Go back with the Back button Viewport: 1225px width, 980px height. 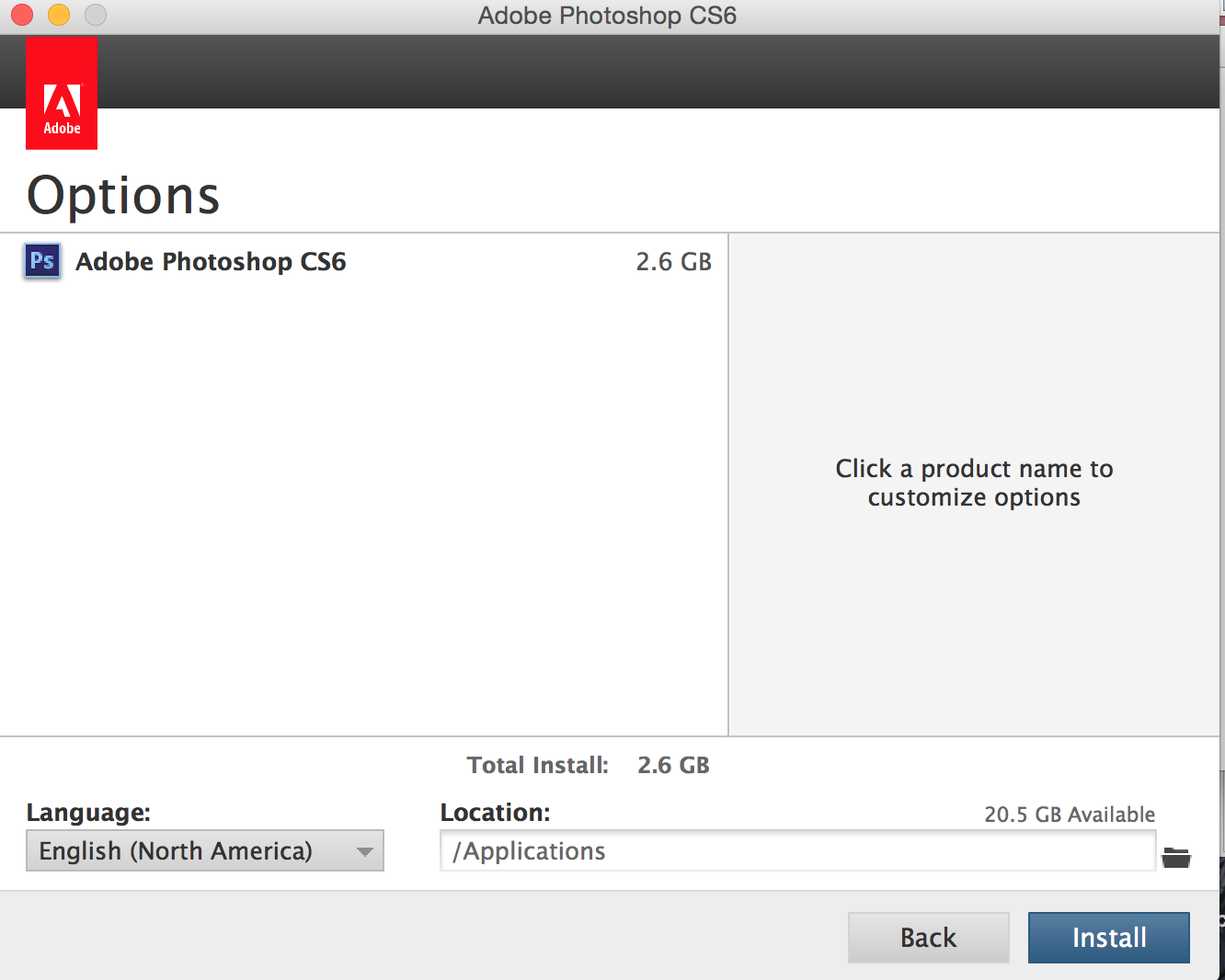928,938
